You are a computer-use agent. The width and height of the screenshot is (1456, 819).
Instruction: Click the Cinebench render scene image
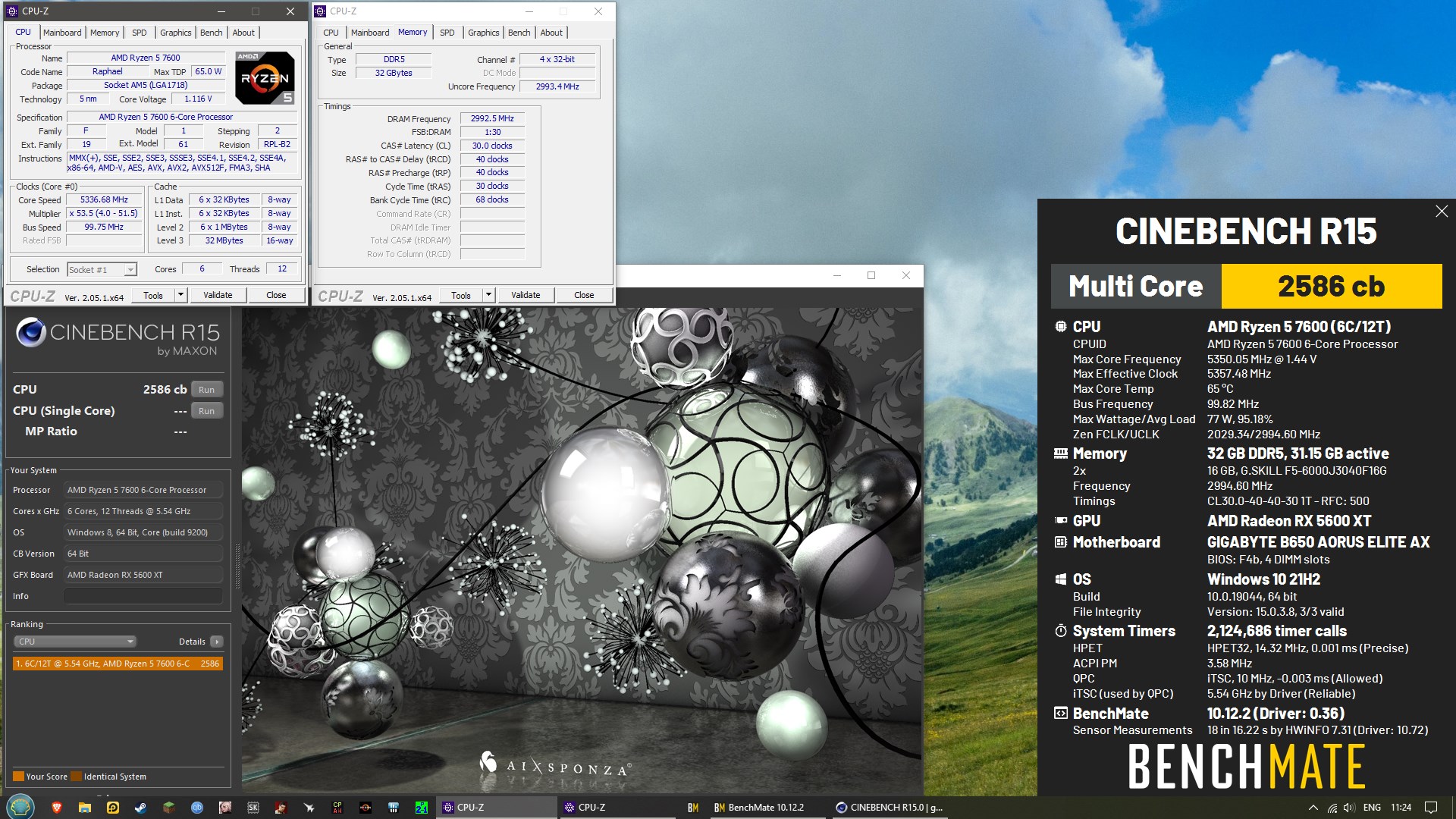(x=582, y=550)
